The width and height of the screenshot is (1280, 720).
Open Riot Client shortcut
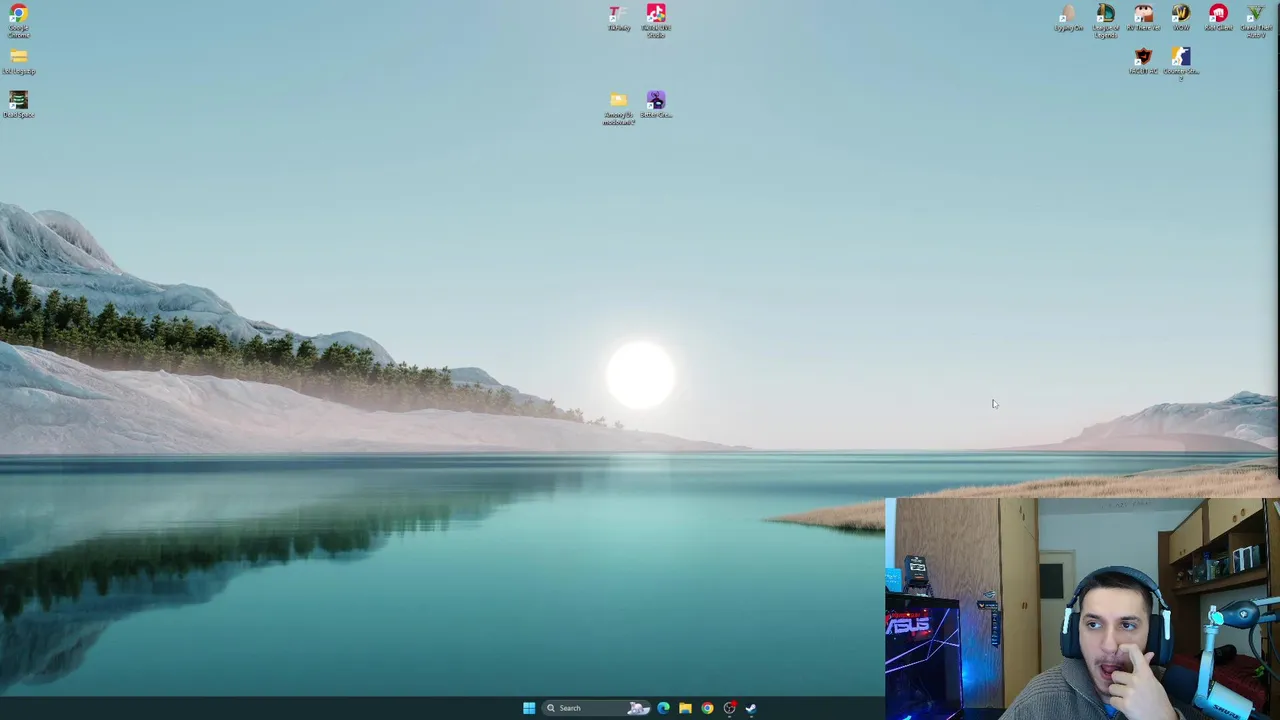click(1218, 18)
